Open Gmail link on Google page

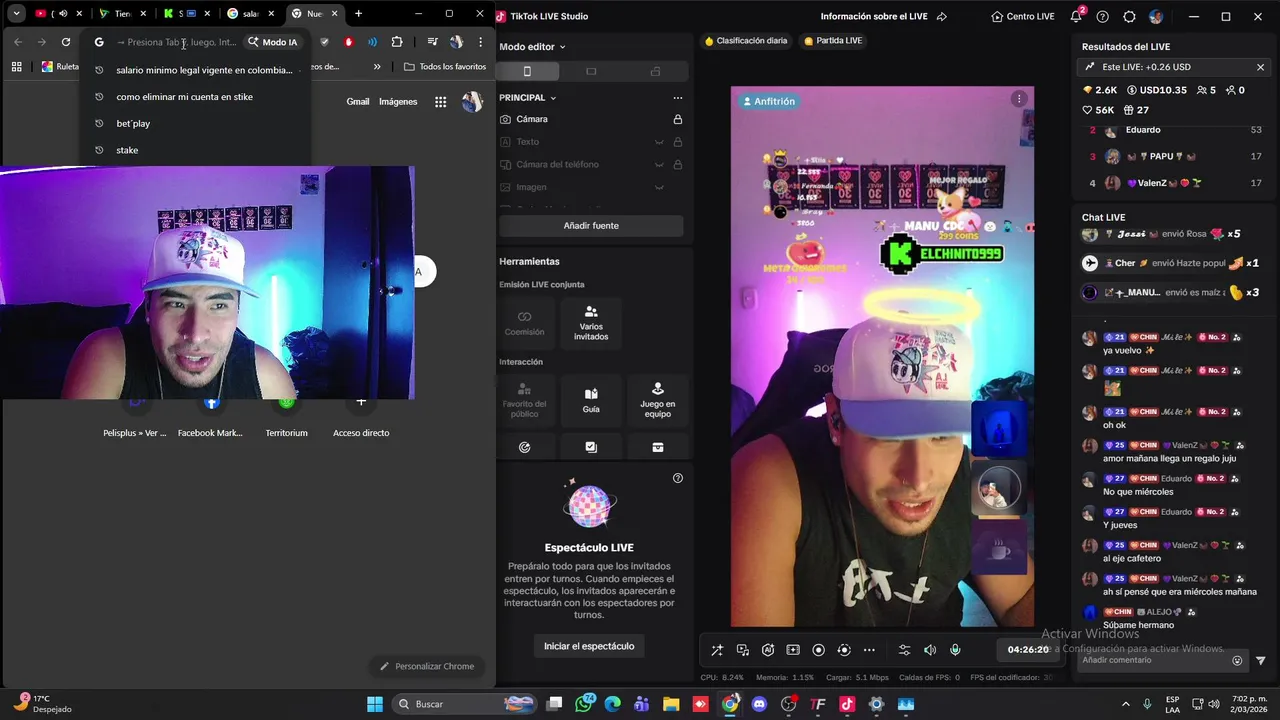click(358, 101)
